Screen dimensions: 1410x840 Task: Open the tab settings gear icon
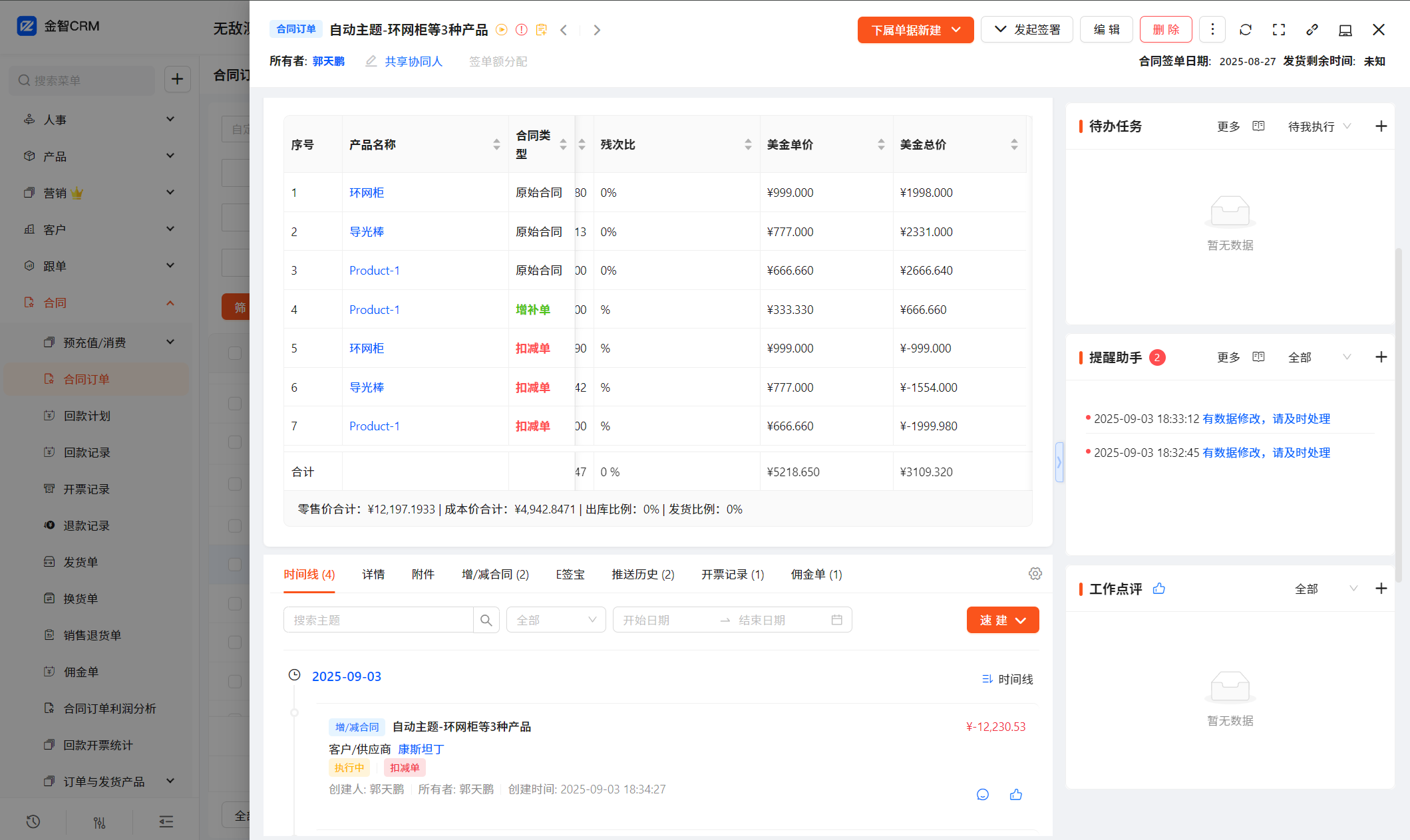pos(1035,573)
